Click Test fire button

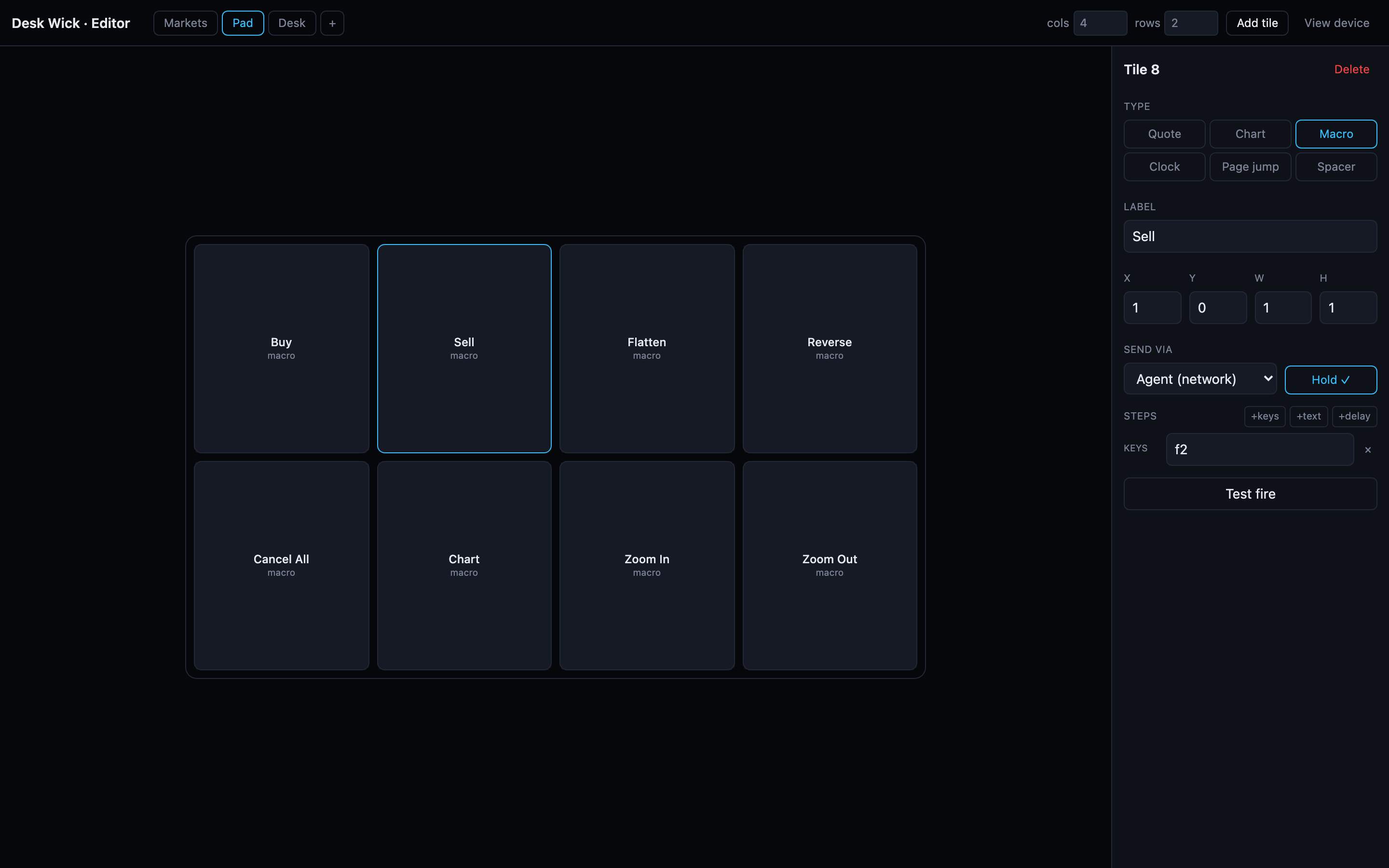pos(1250,494)
